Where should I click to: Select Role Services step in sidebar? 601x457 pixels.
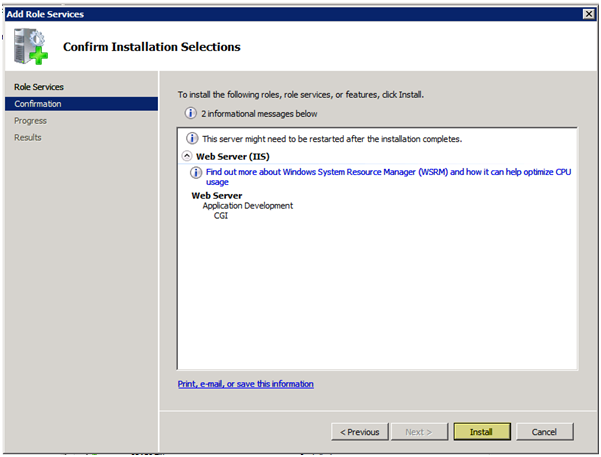(39, 87)
